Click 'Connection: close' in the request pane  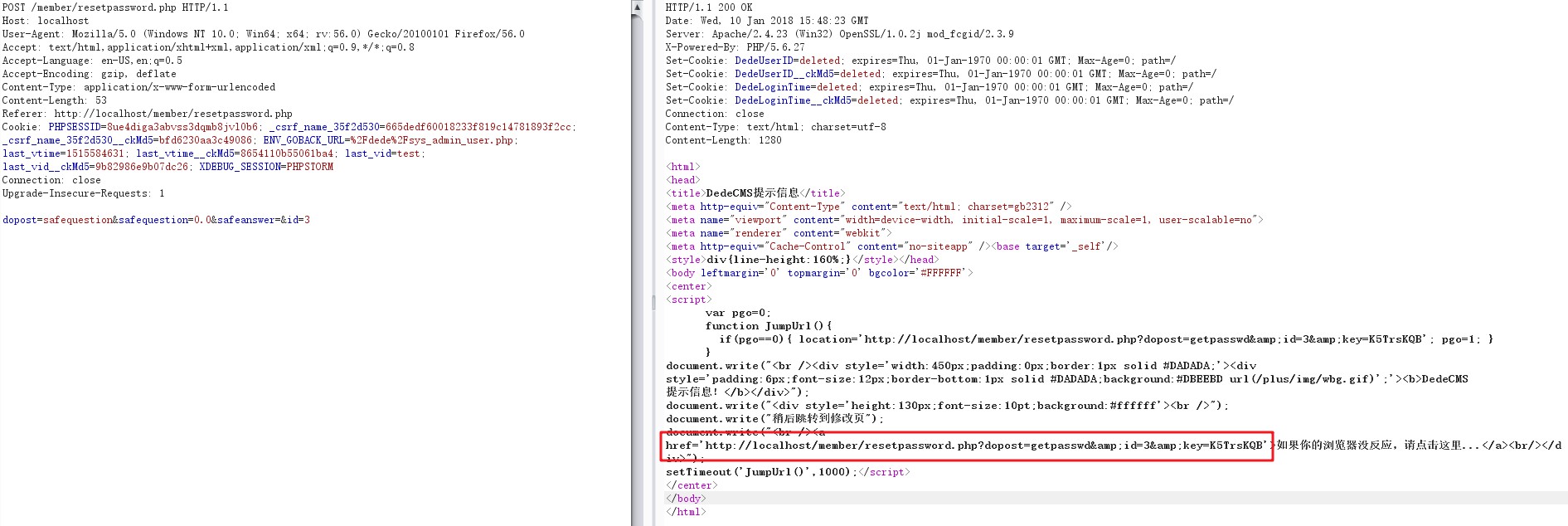pyautogui.click(x=51, y=180)
